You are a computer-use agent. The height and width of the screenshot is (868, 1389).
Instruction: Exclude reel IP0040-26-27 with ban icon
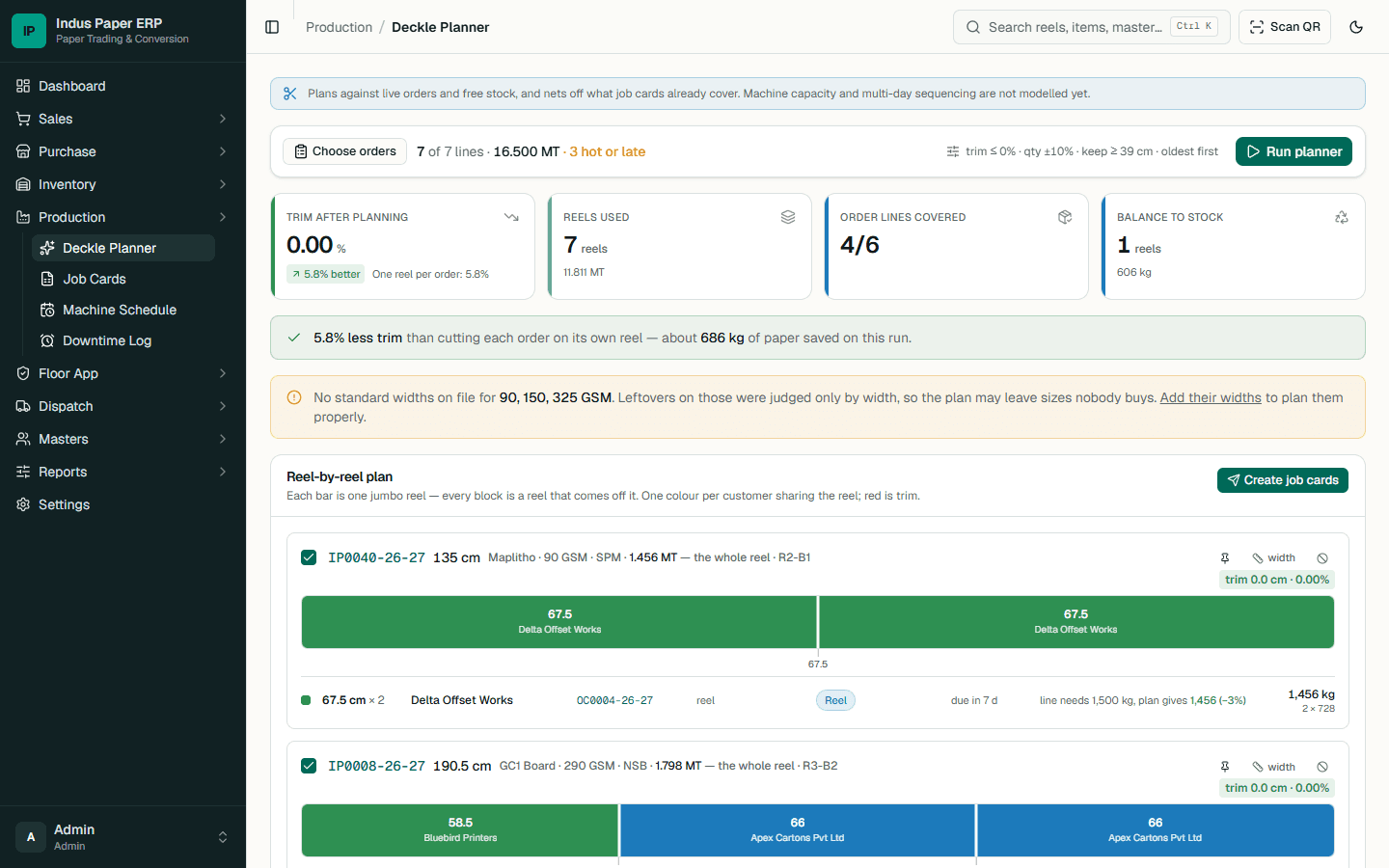pos(1322,557)
